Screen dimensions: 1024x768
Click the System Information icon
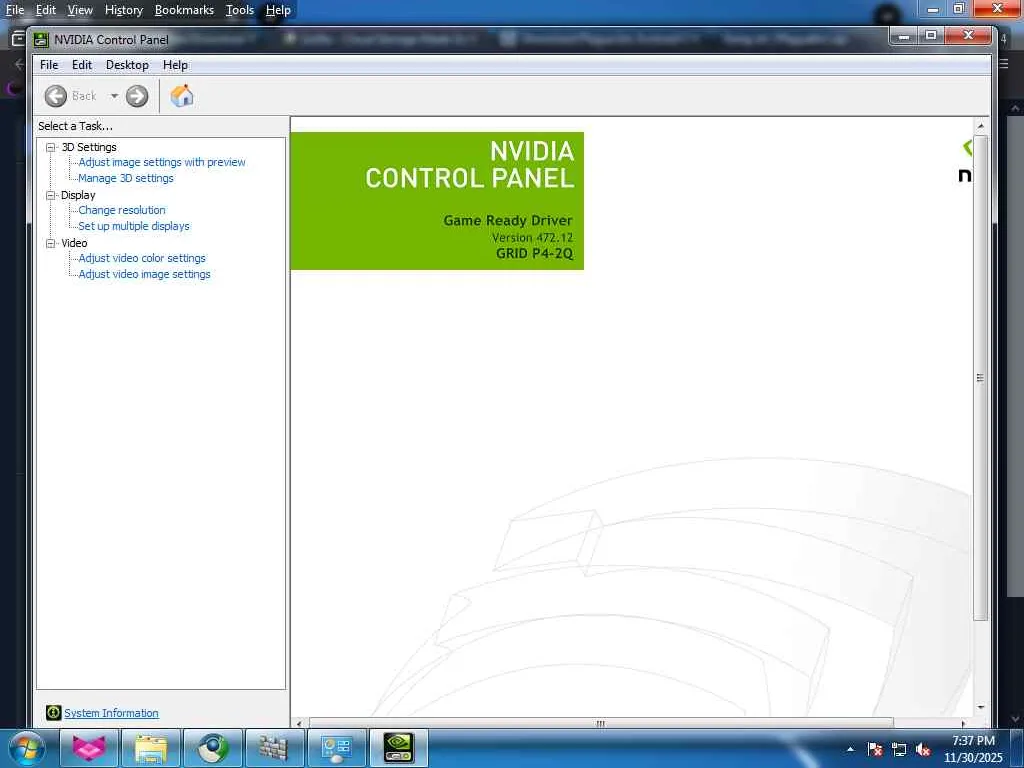point(54,712)
